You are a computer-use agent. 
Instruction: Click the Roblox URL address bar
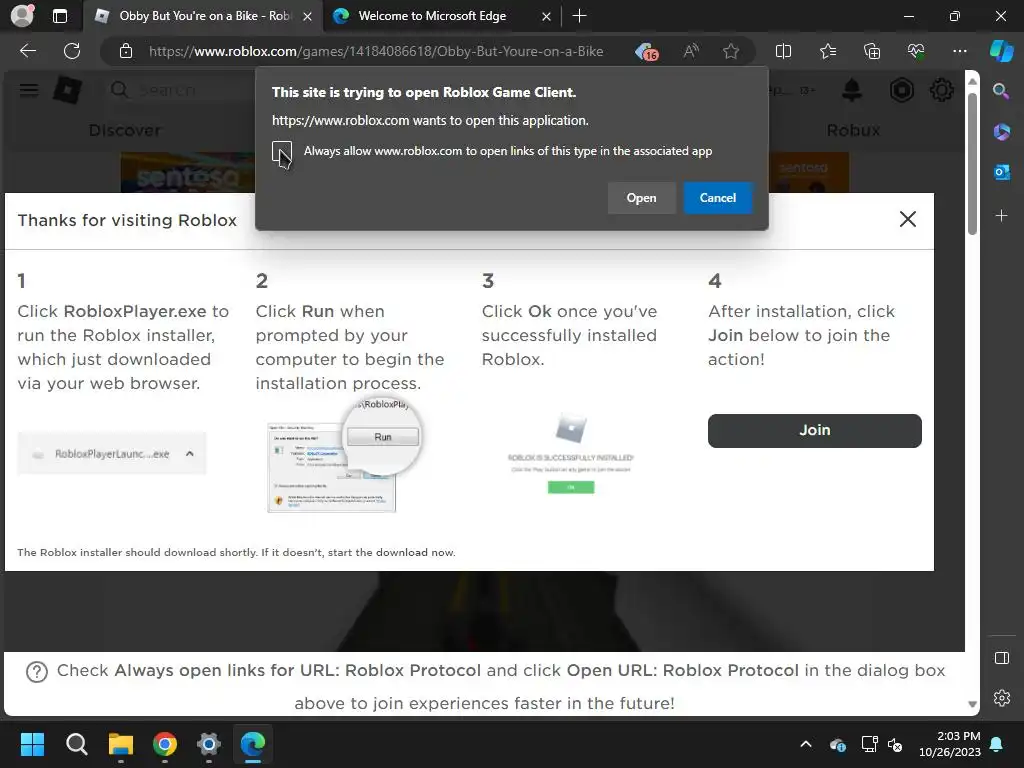[x=376, y=51]
